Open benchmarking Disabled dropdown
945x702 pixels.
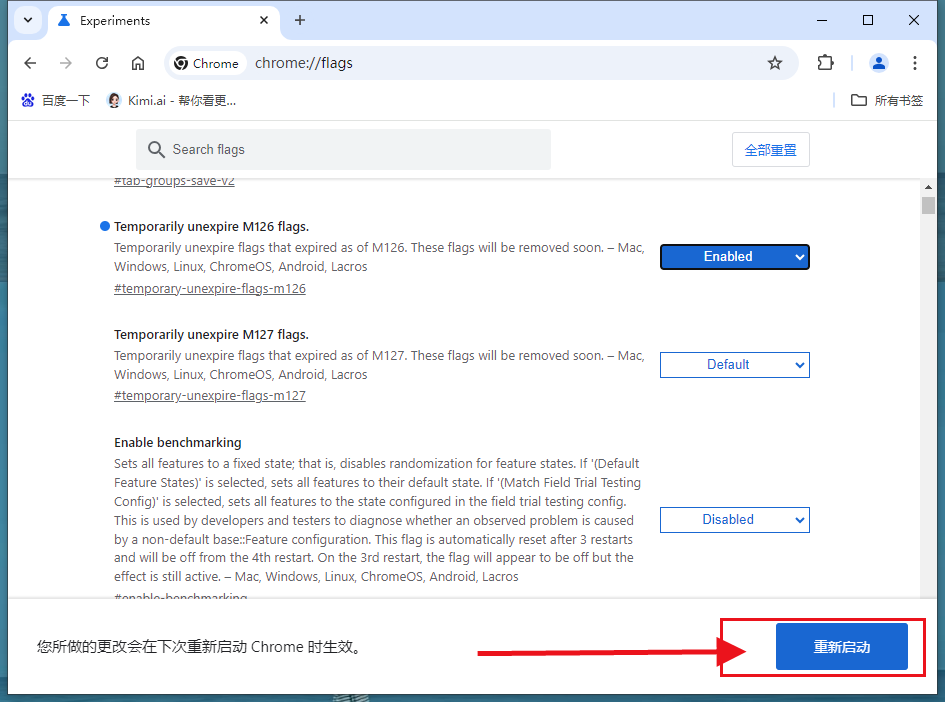734,519
